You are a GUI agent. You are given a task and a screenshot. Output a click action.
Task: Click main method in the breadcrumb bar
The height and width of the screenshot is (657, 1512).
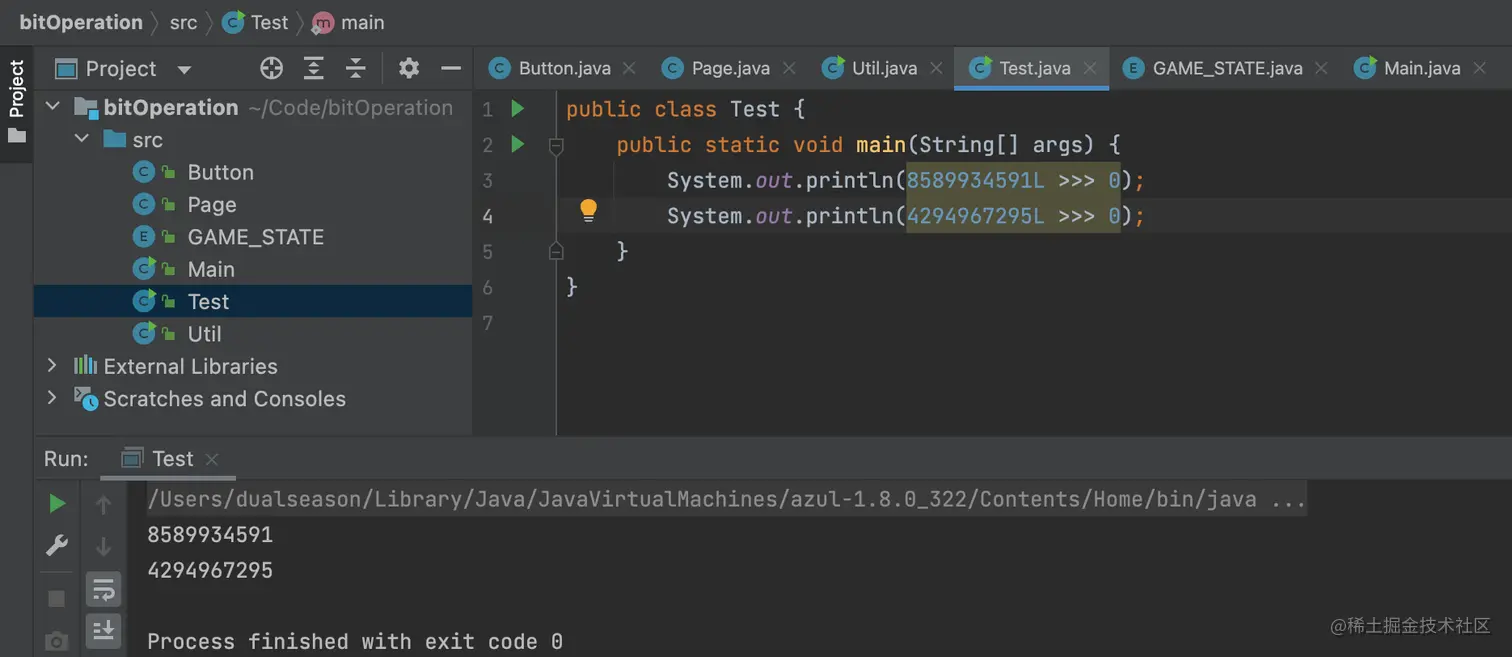(348, 22)
